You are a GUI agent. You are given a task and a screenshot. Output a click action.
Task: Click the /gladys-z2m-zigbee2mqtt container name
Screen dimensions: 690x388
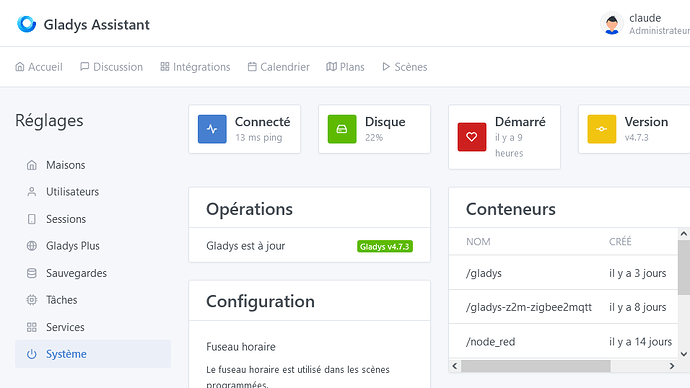(x=529, y=307)
